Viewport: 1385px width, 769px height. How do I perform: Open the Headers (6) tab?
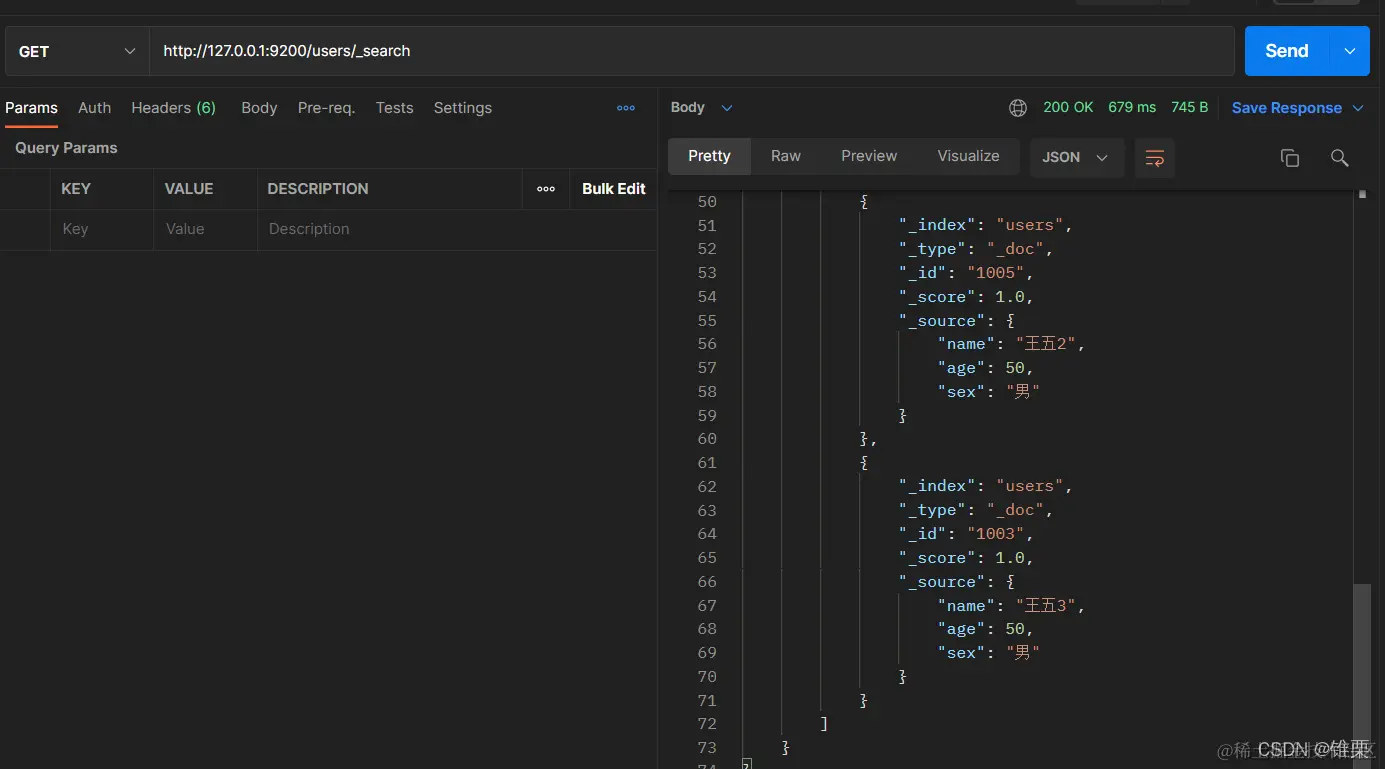[174, 108]
